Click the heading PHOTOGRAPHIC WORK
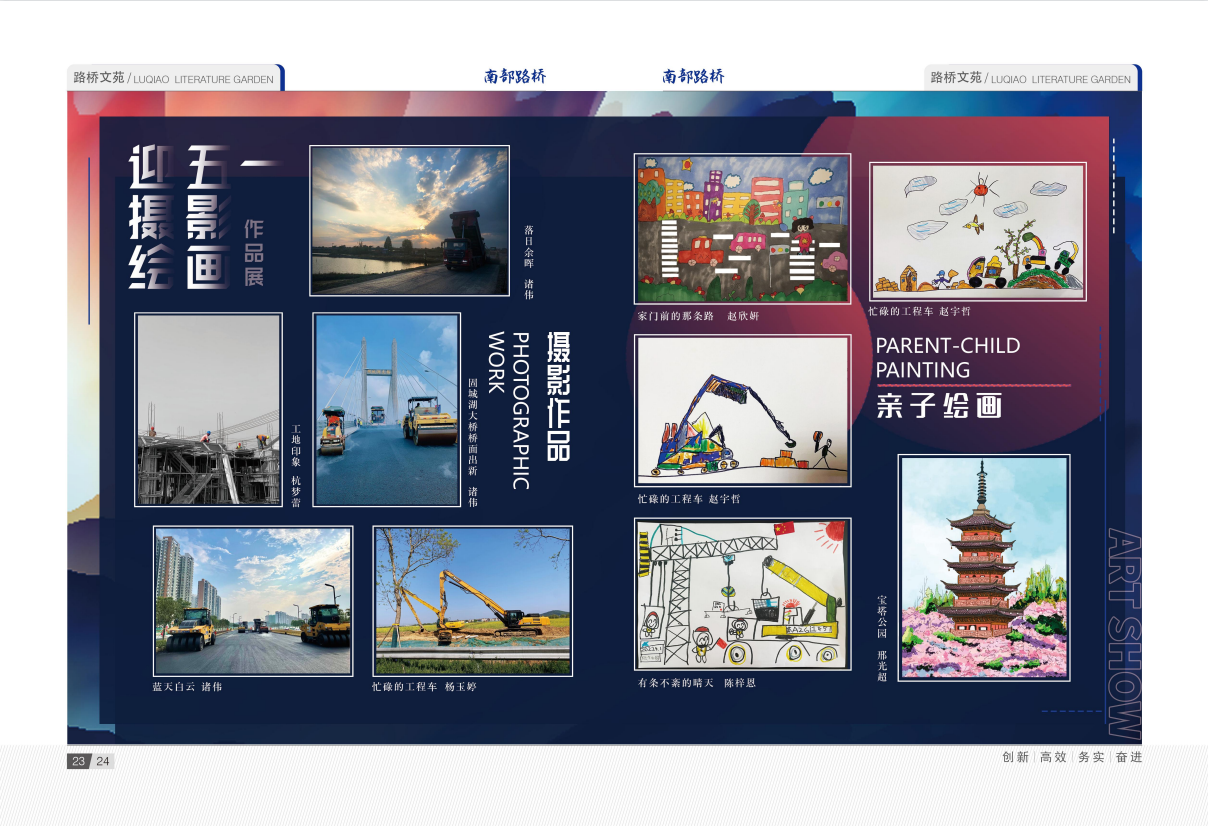The image size is (1208, 826). pyautogui.click(x=509, y=411)
